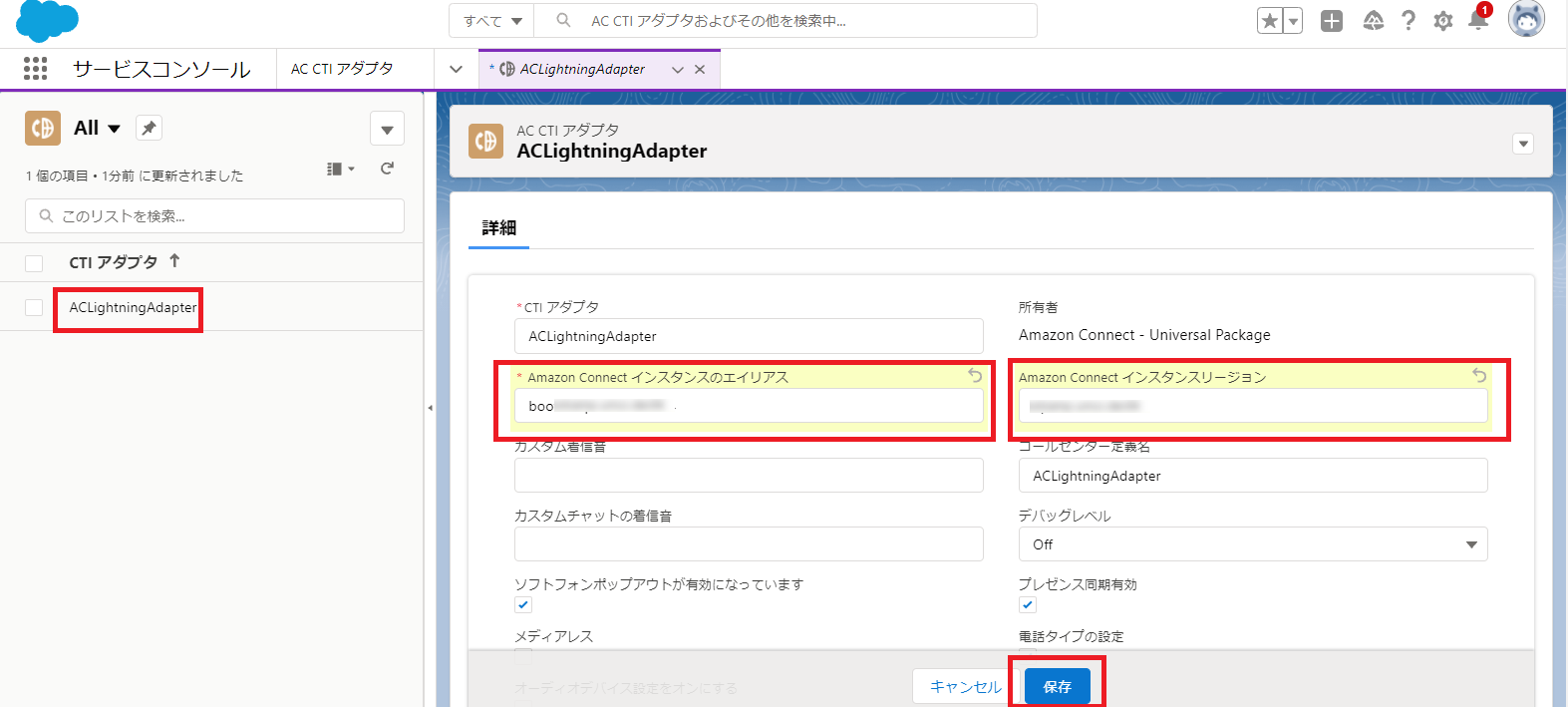Open the list view controls dropdown button

(x=387, y=129)
